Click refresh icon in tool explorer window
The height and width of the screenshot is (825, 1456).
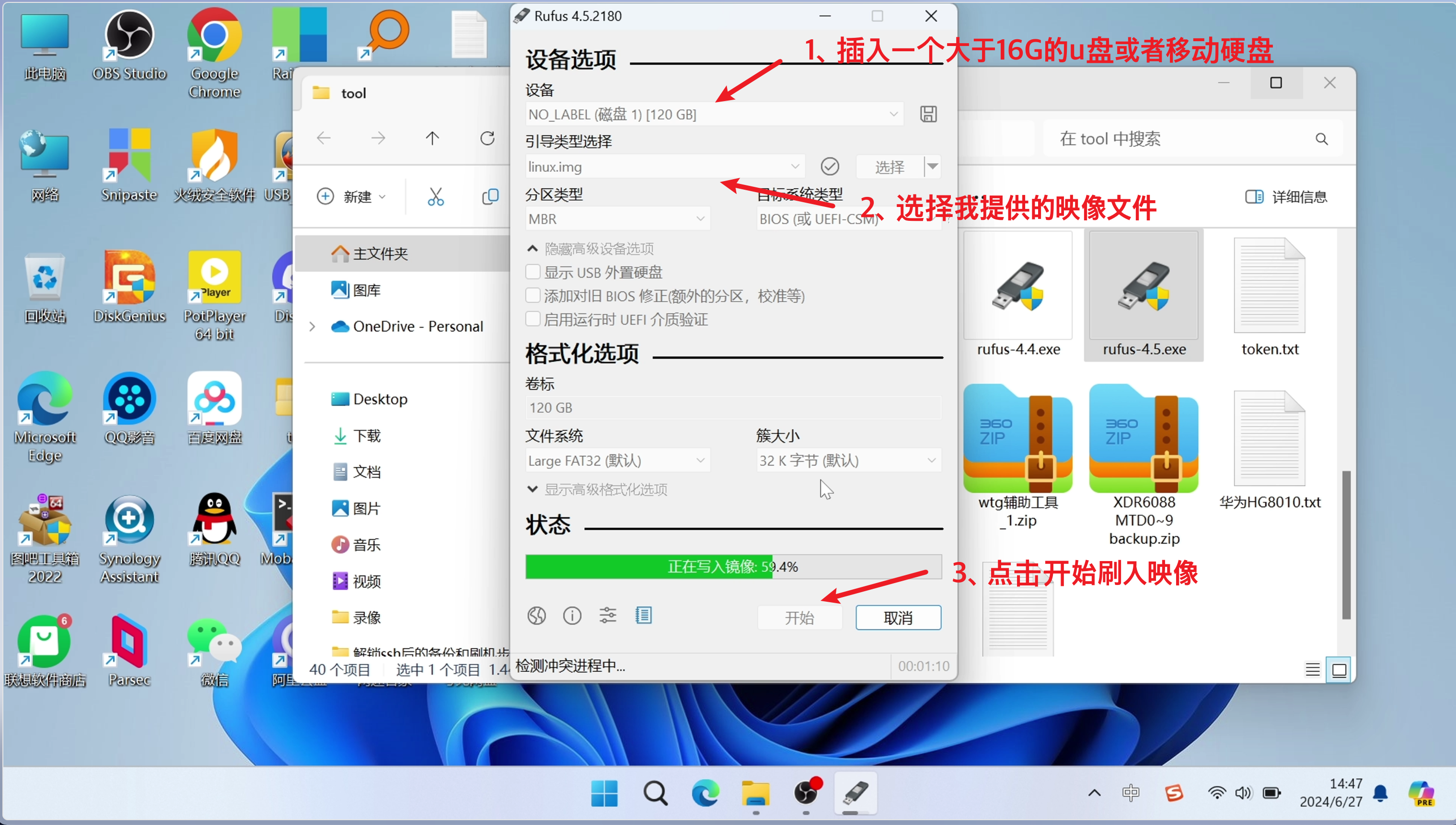pos(487,138)
